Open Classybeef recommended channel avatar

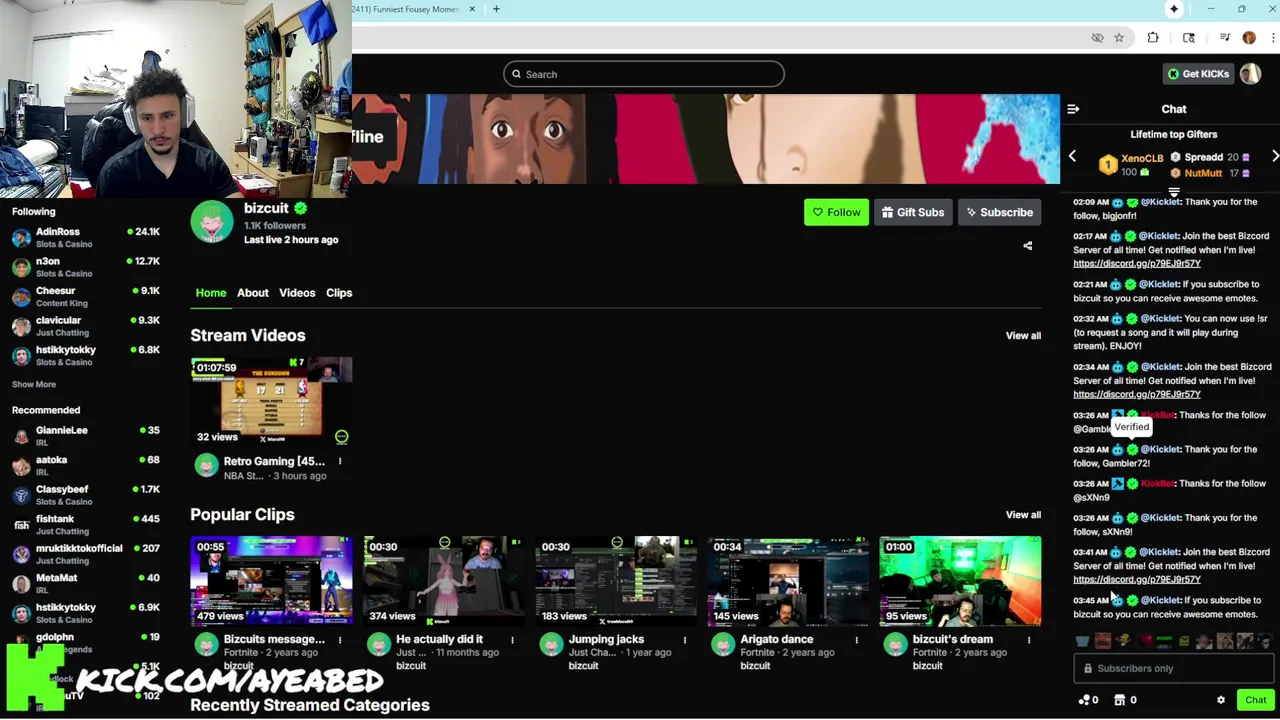click(x=21, y=496)
